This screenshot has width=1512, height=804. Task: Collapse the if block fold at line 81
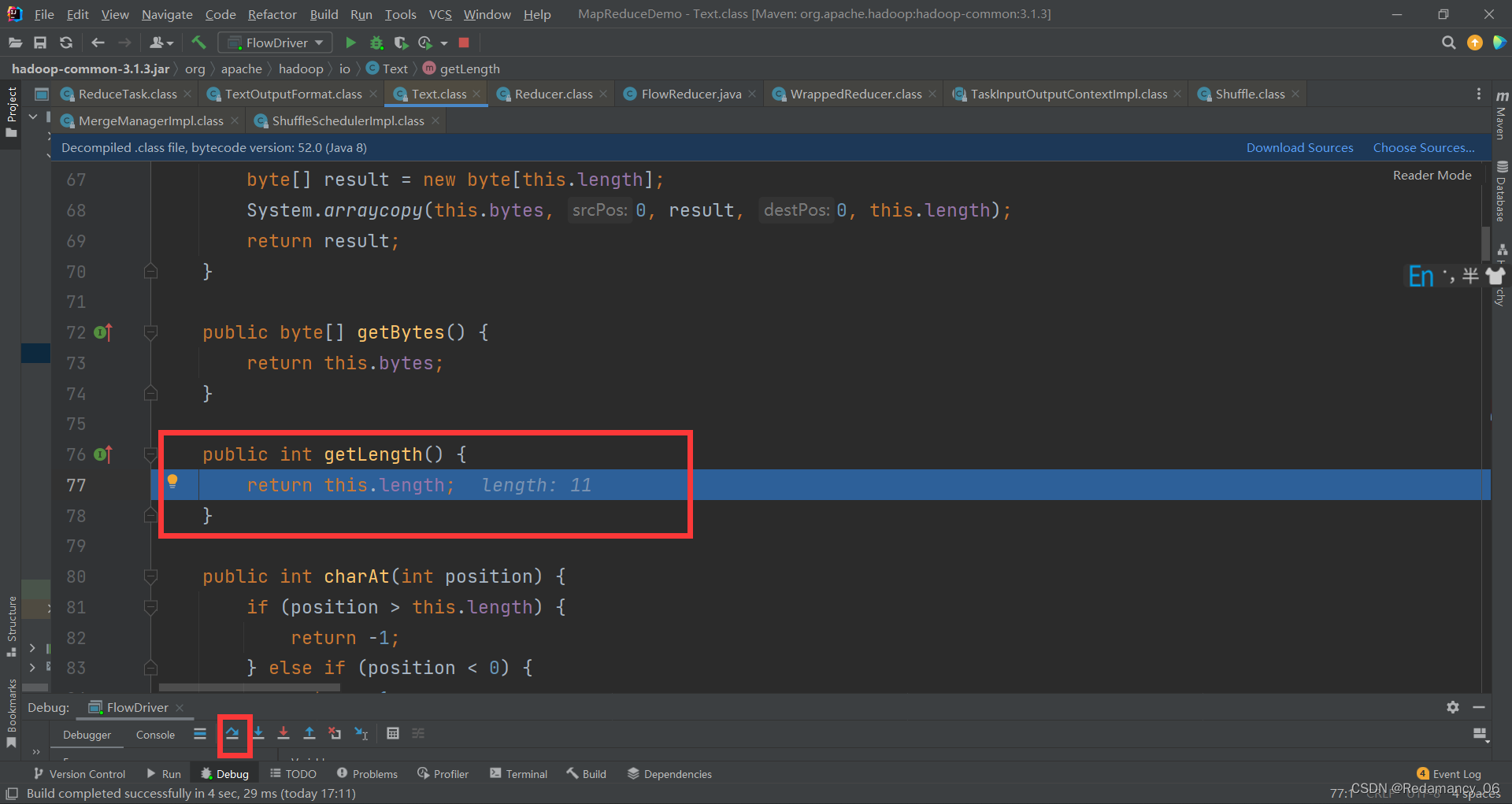150,607
